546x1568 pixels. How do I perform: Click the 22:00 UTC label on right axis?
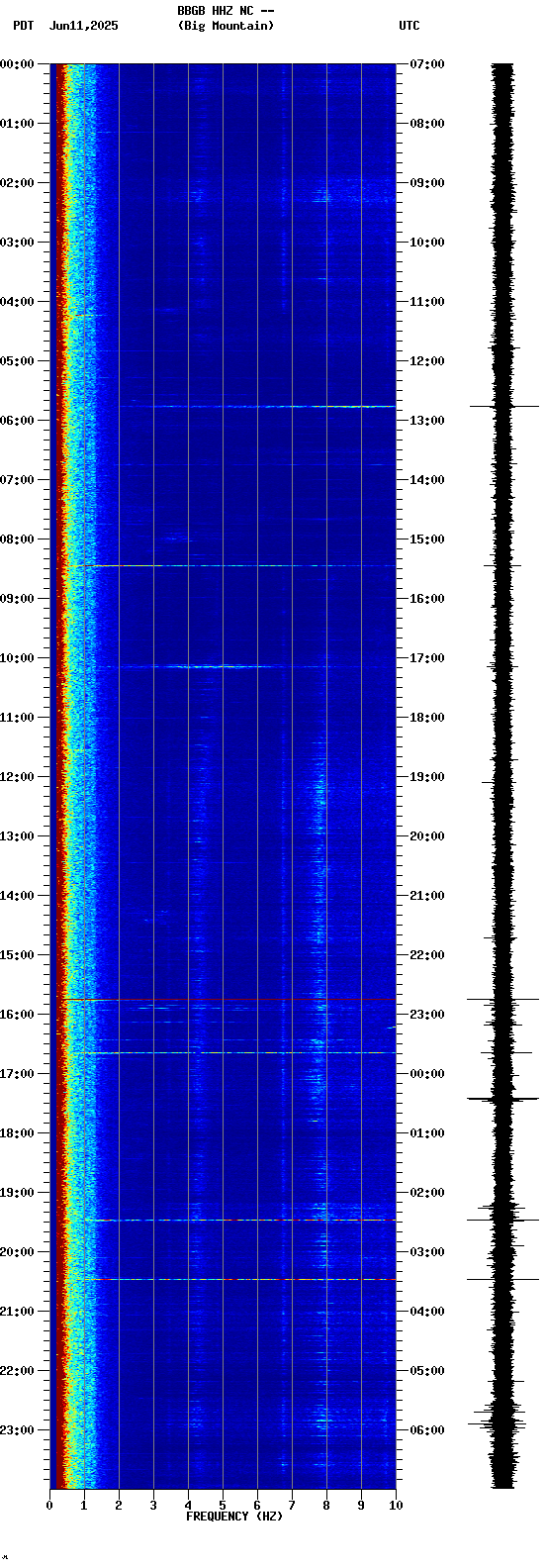(x=427, y=955)
